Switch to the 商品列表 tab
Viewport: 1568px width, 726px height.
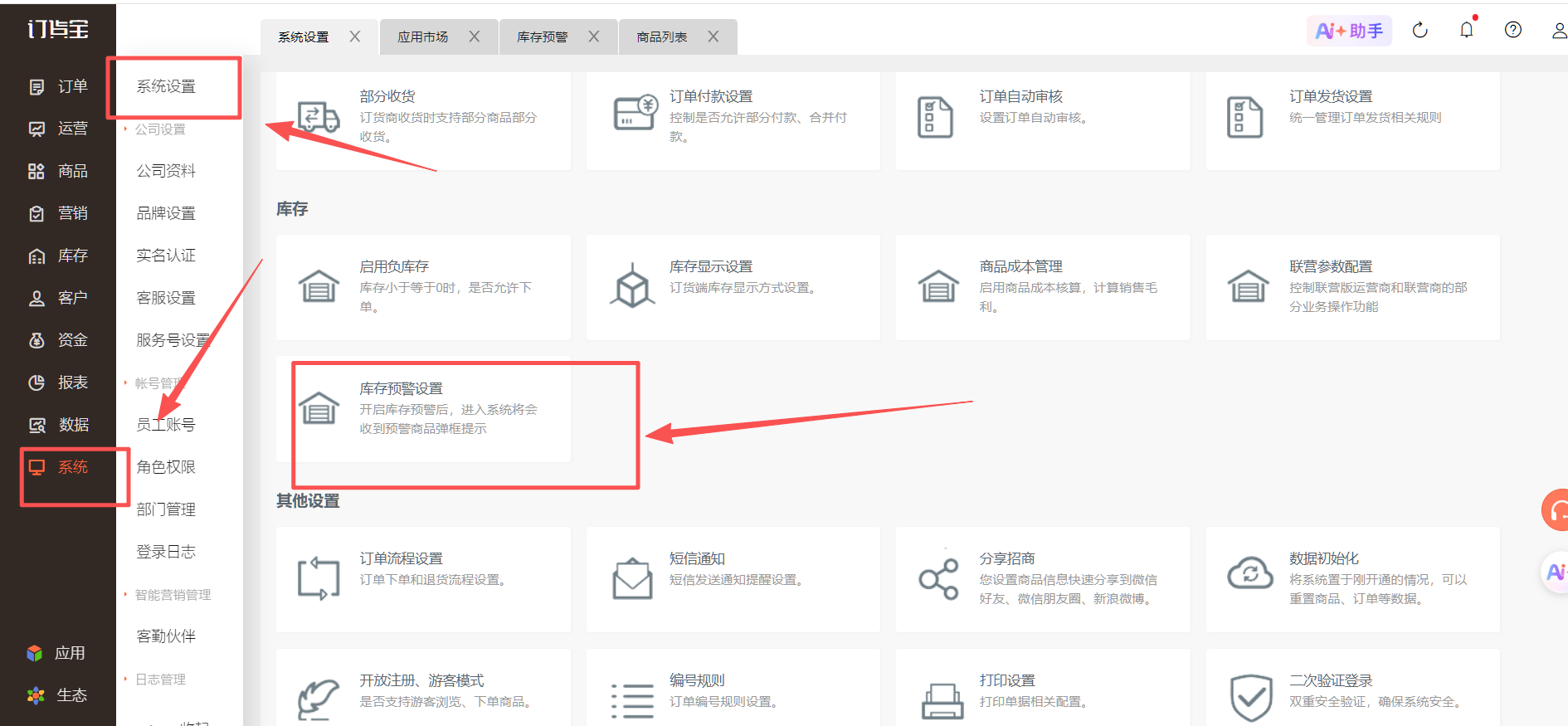pos(662,37)
